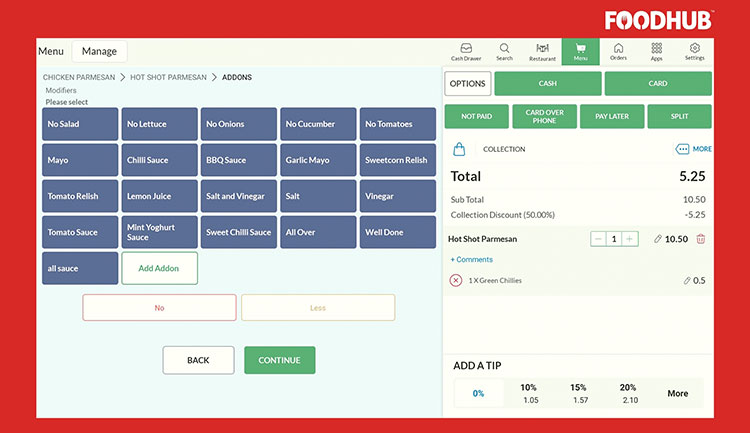750x433 pixels.
Task: Delete Hot Shot Parmesan with trash icon
Action: click(700, 239)
